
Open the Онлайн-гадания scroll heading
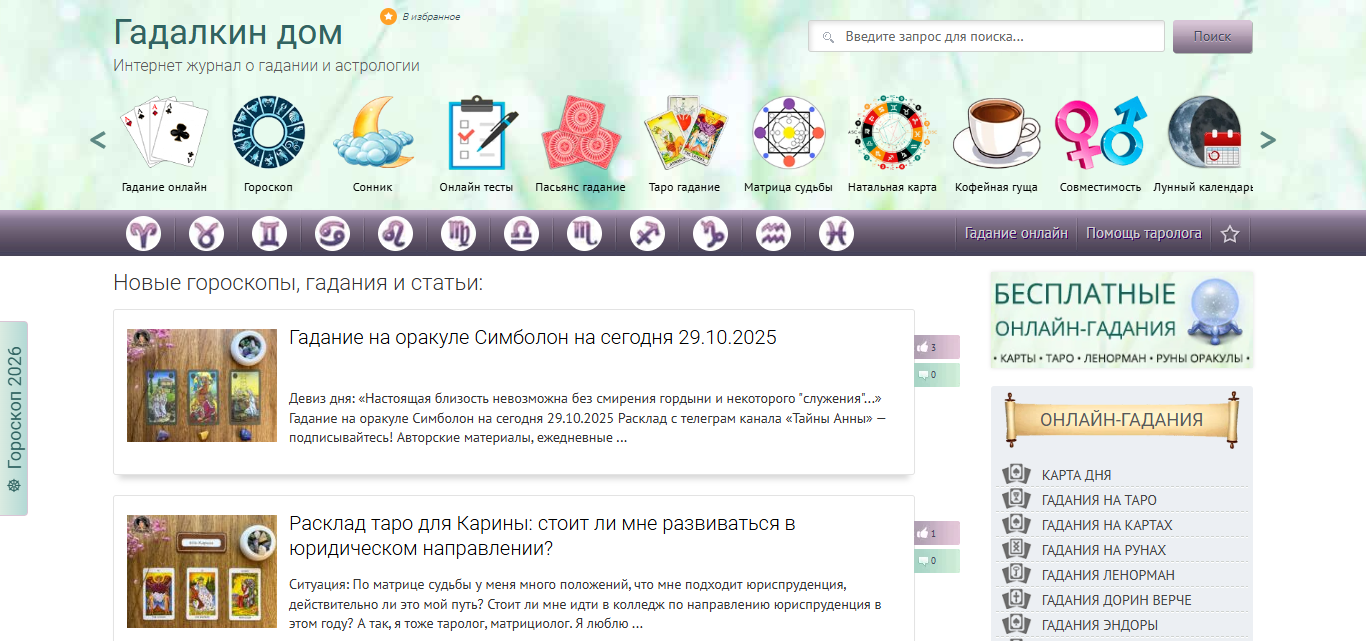click(x=1121, y=420)
